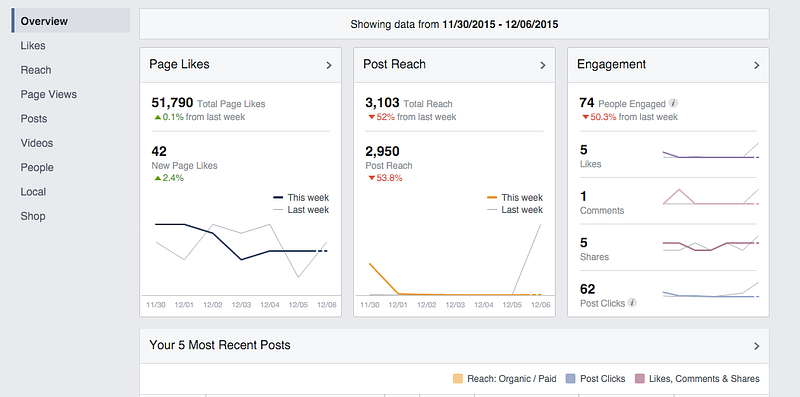This screenshot has width=800, height=397.
Task: Go to the Likes section in the sidebar
Action: point(33,45)
